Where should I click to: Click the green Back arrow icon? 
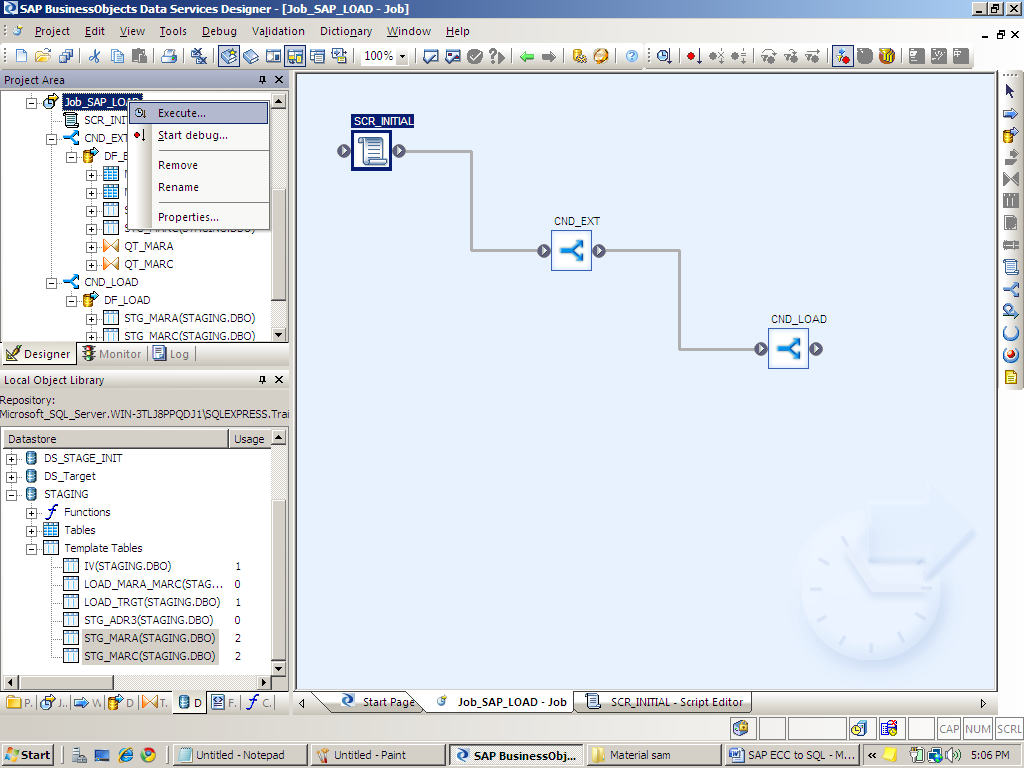(527, 57)
